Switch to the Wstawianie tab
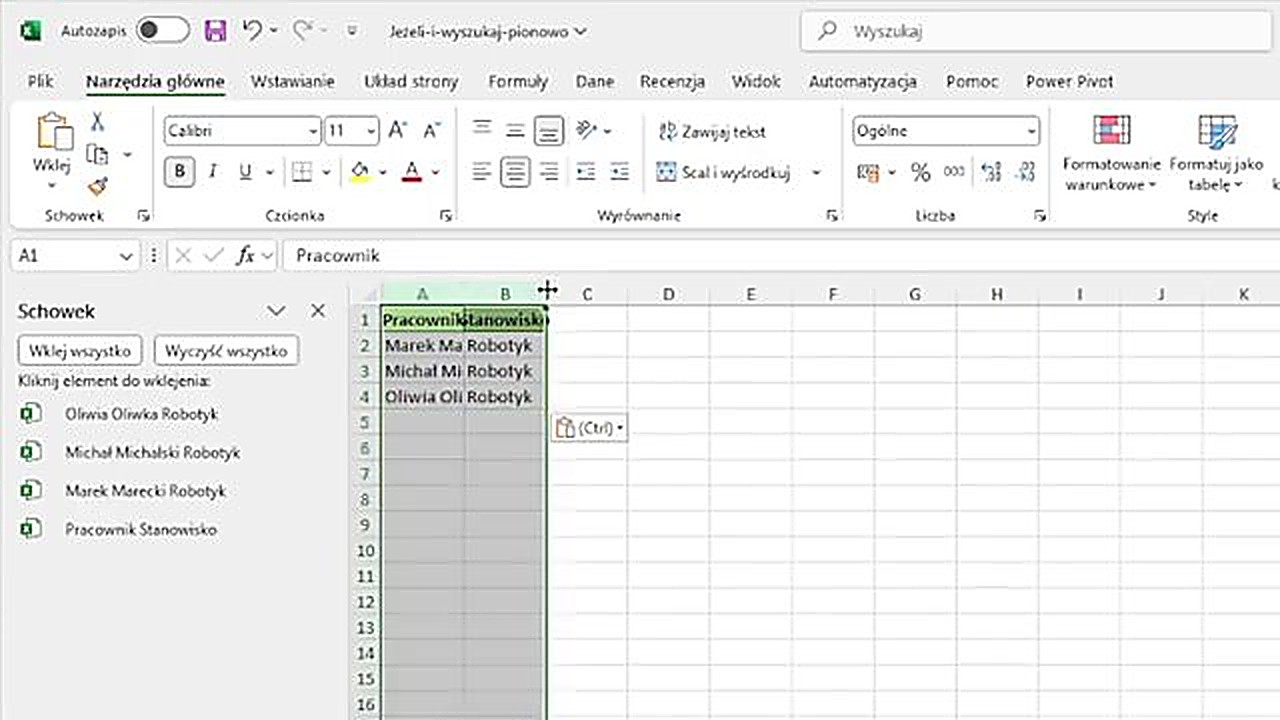Screen dimensions: 1280x720 point(292,82)
